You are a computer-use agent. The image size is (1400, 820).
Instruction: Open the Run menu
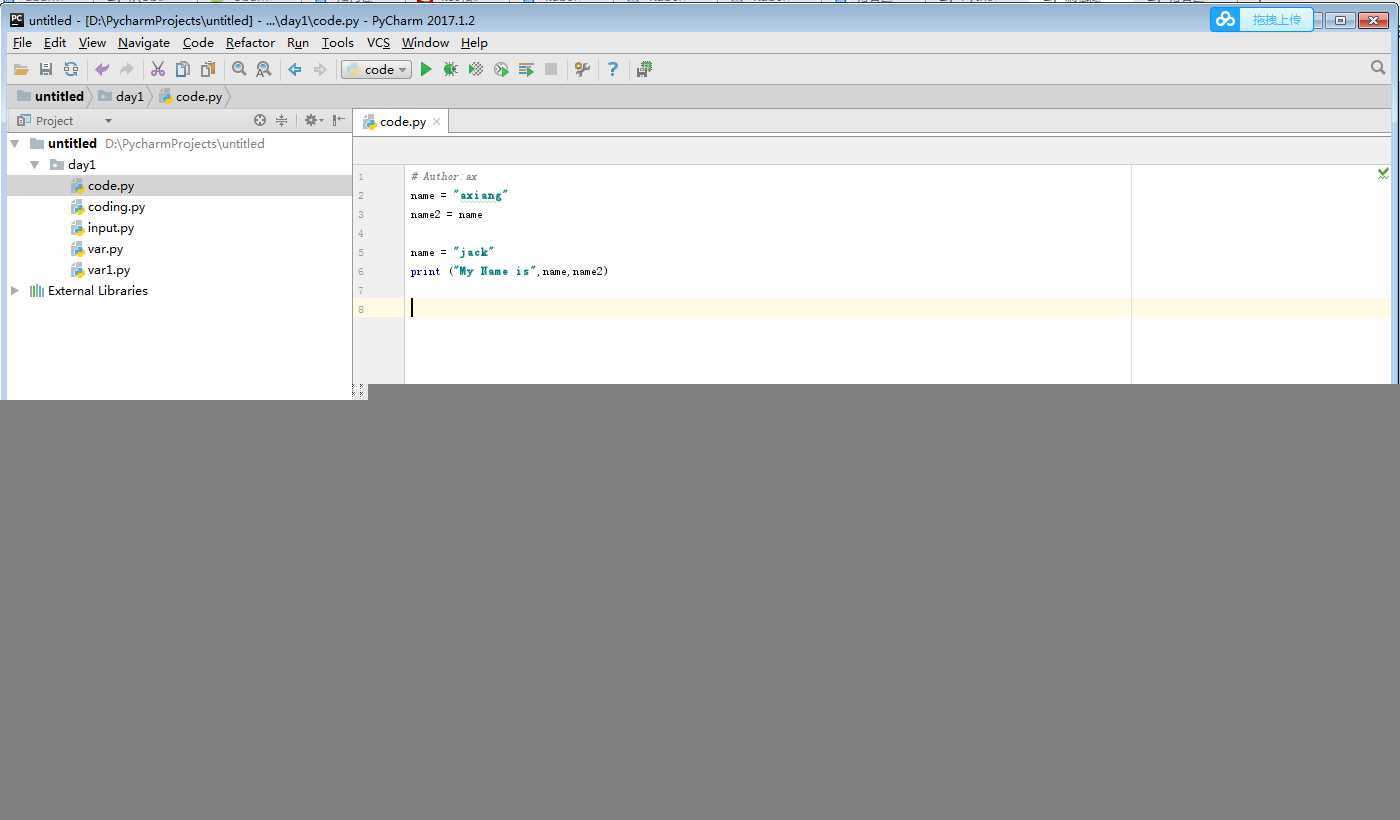tap(298, 43)
